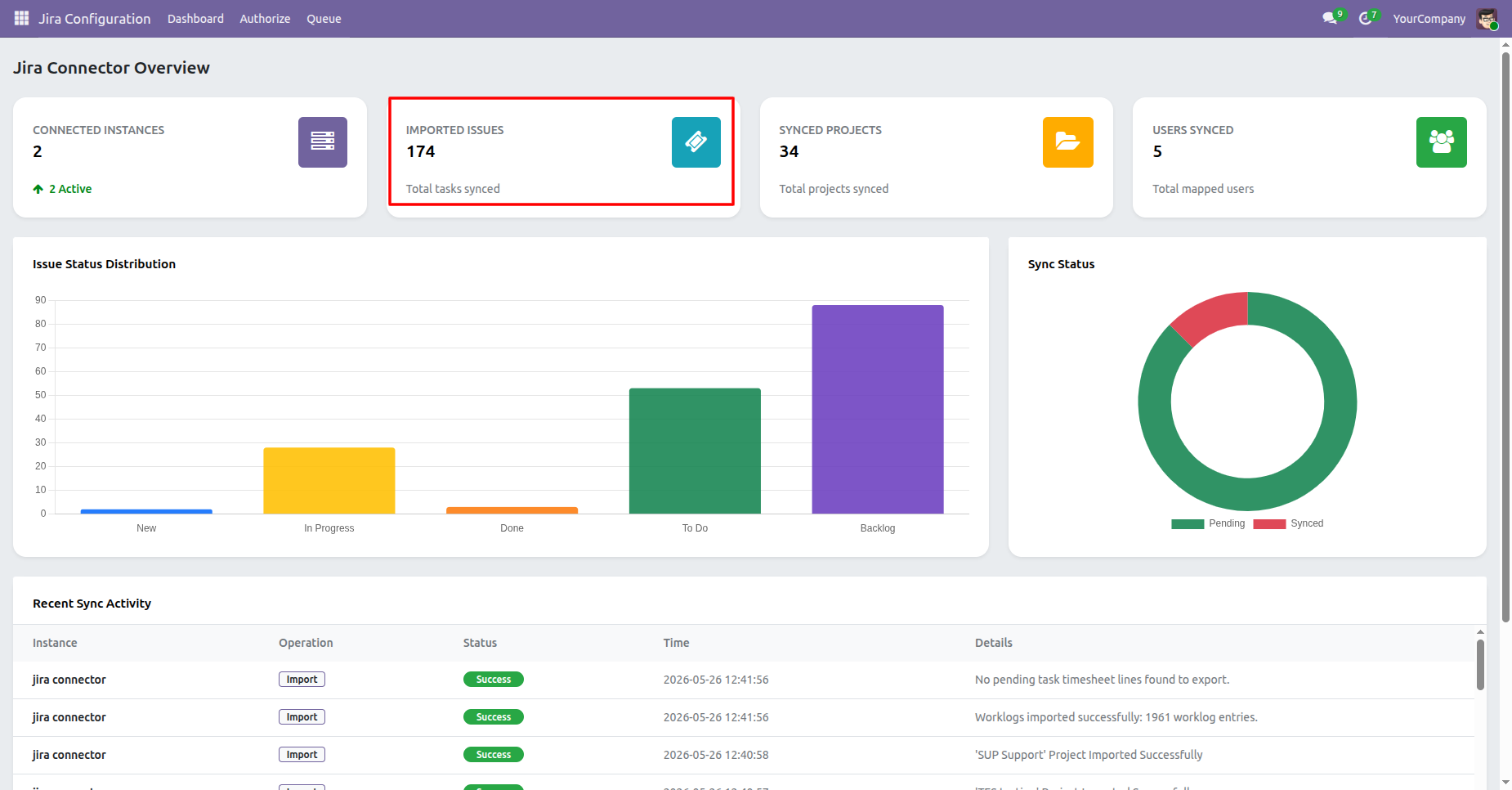Screen dimensions: 1512x790
Task: Click the Users Synced group icon
Action: (x=1442, y=142)
